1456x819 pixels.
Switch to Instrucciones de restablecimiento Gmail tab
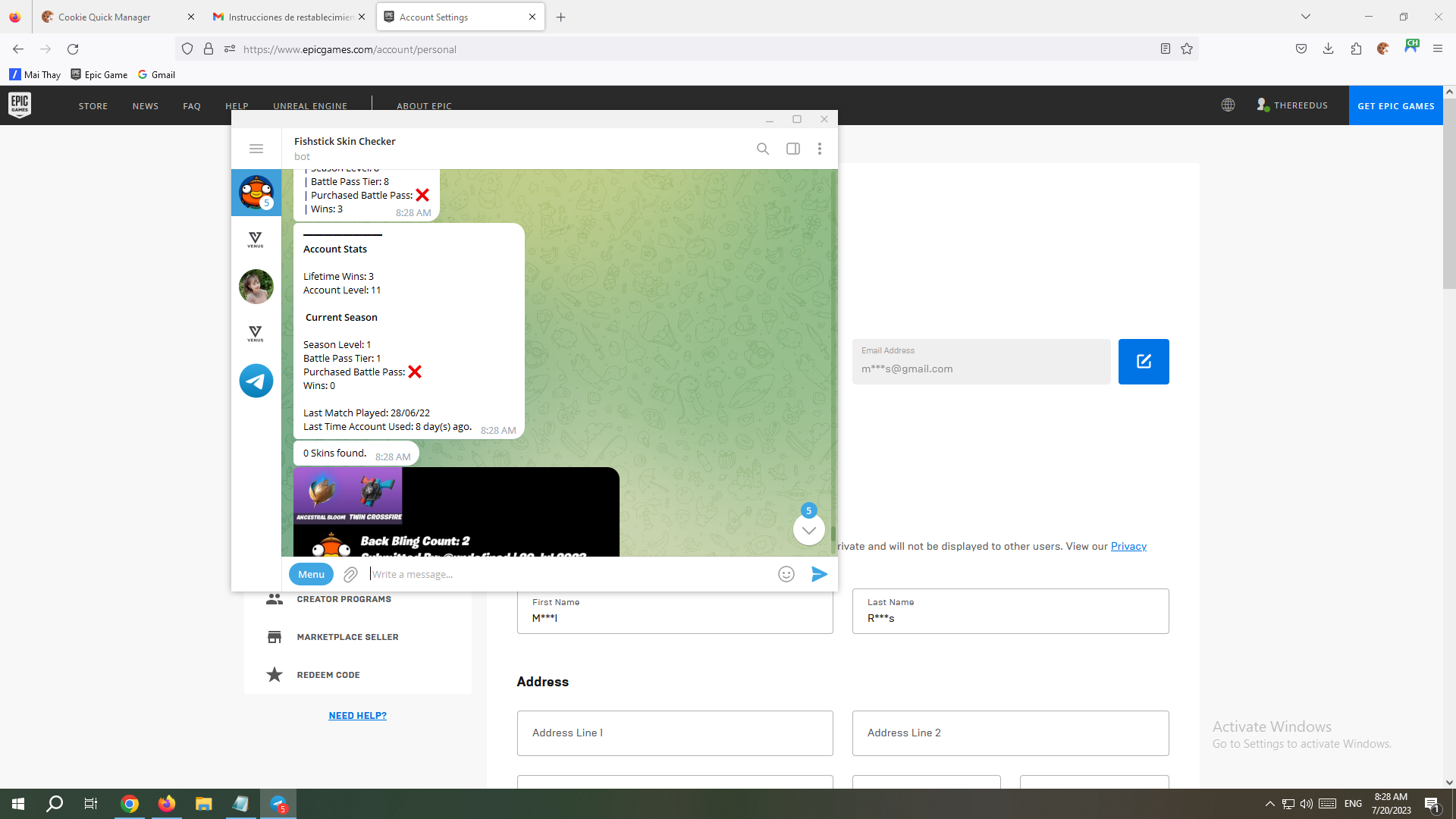tap(288, 17)
